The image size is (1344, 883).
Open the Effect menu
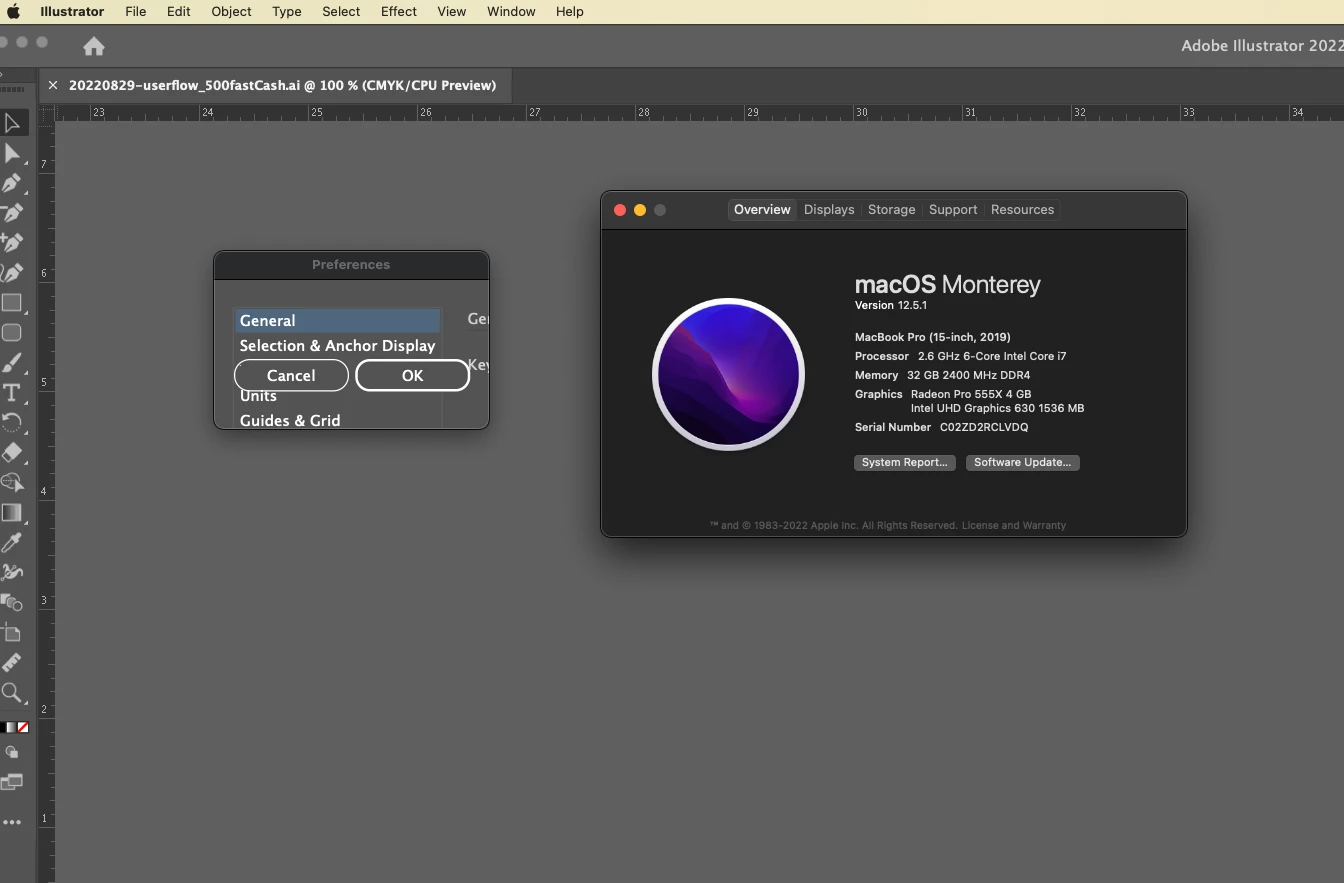point(399,11)
